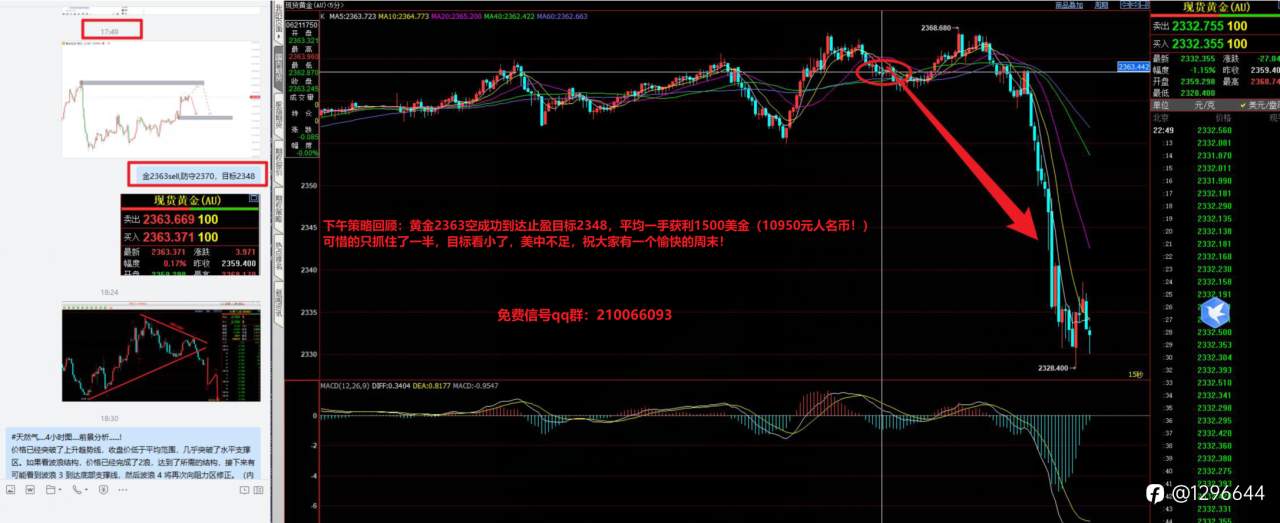Open the 18:24 candlestick chart image
1280x523 pixels.
pyautogui.click(x=160, y=353)
